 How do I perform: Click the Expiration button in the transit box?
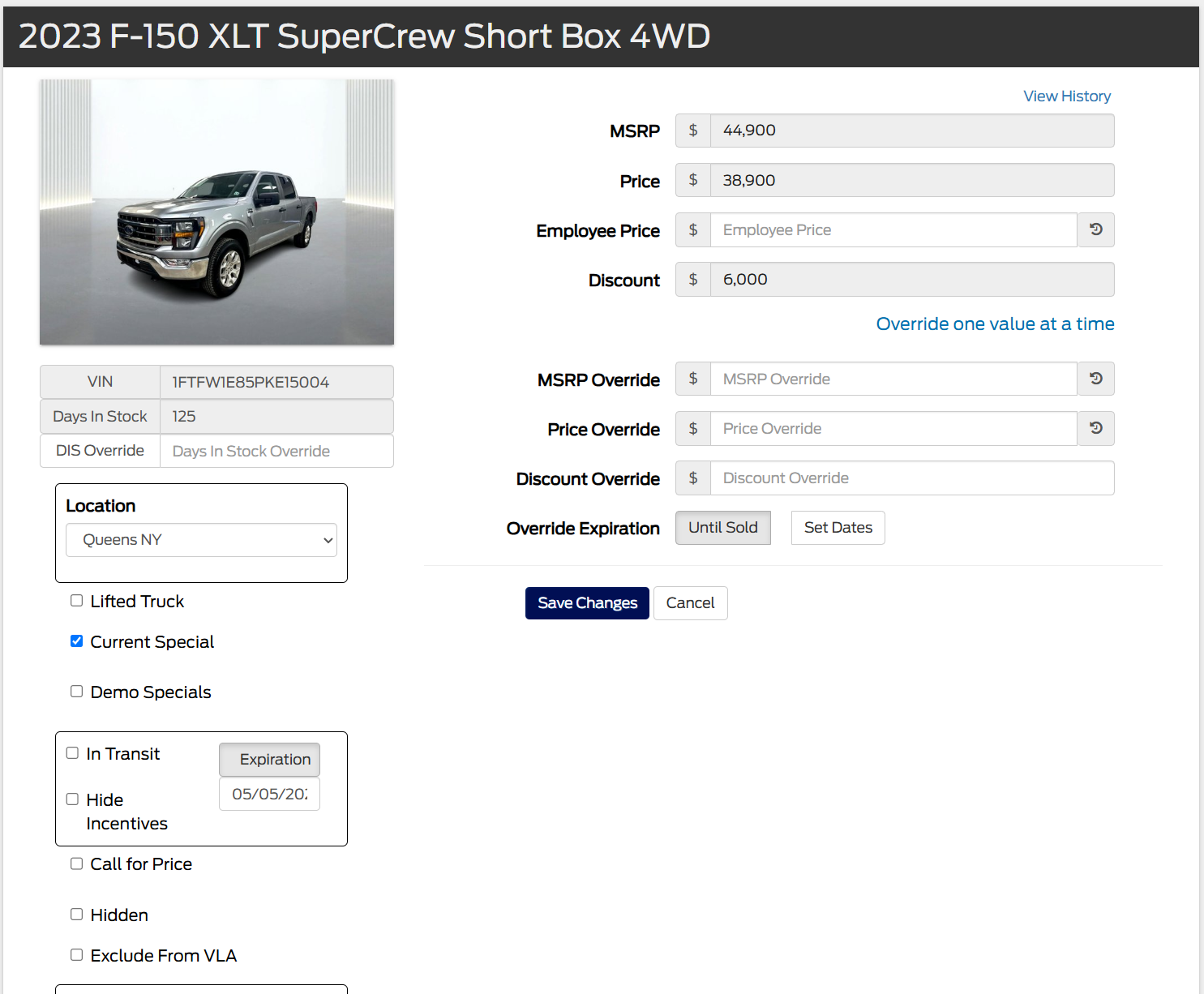270,760
